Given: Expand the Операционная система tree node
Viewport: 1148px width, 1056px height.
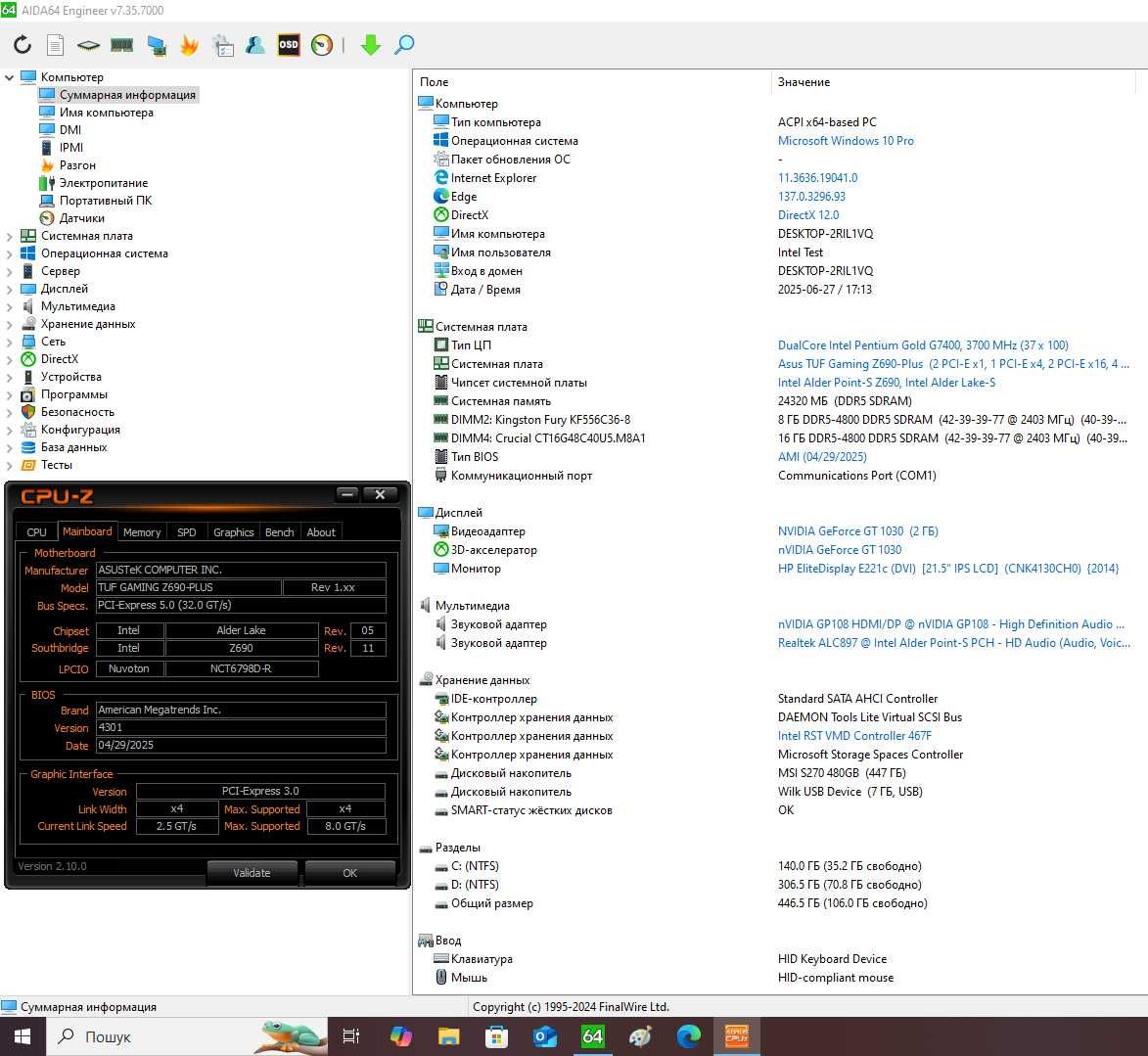Looking at the screenshot, I should (x=9, y=253).
